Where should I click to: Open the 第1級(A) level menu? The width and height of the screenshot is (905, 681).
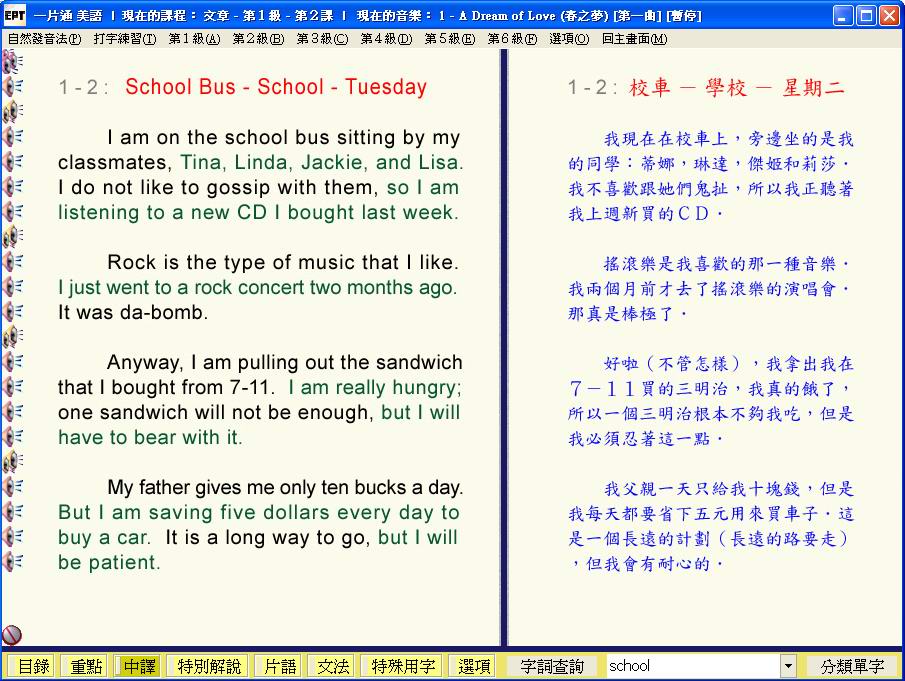pos(194,39)
